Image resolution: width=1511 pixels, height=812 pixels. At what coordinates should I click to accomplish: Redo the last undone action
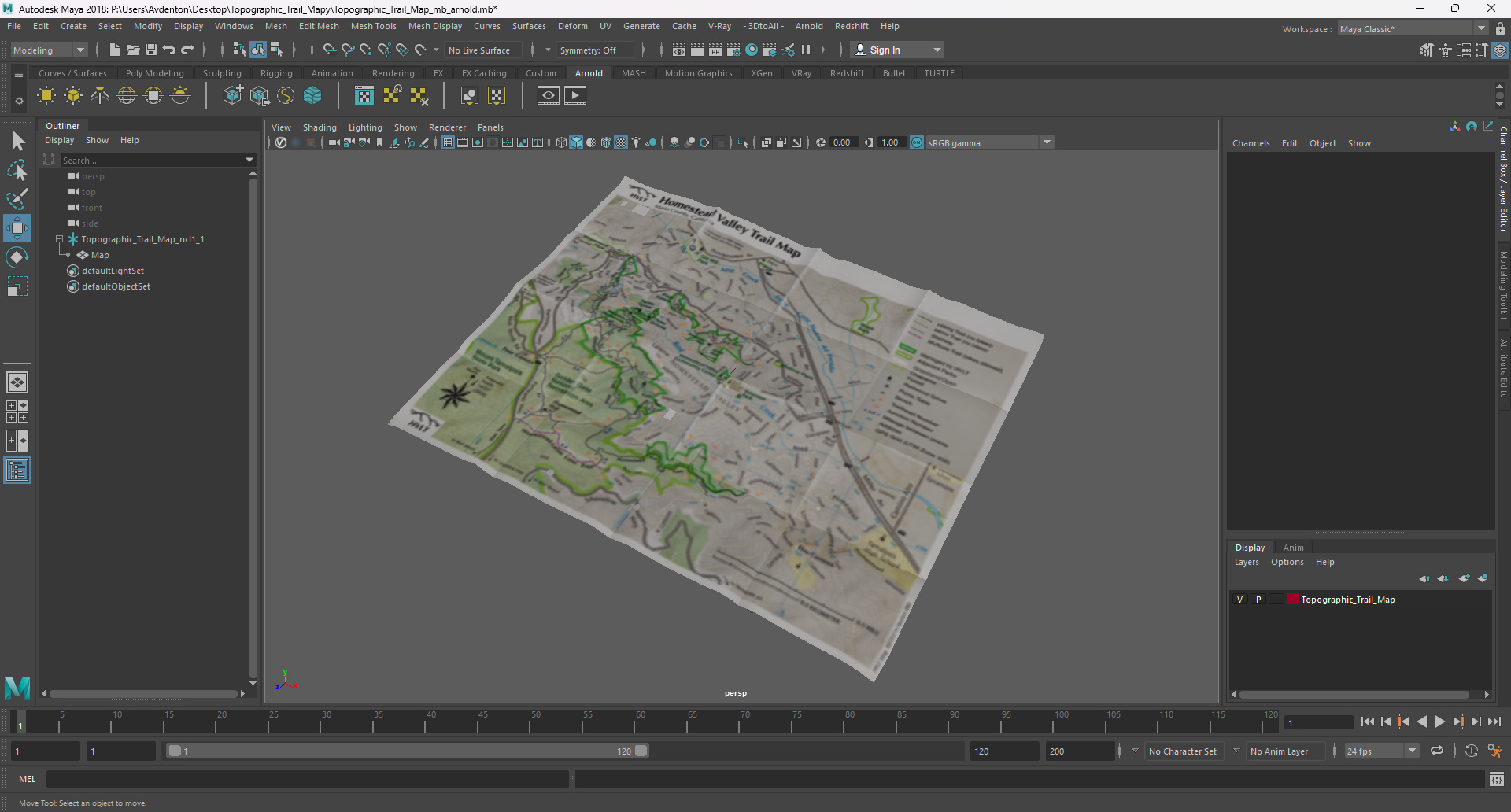click(187, 50)
